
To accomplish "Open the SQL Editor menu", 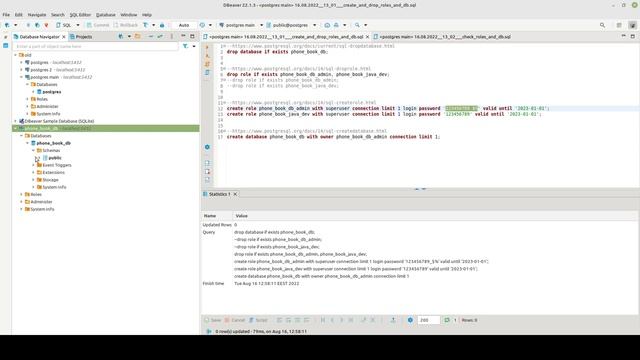I will (80, 15).
